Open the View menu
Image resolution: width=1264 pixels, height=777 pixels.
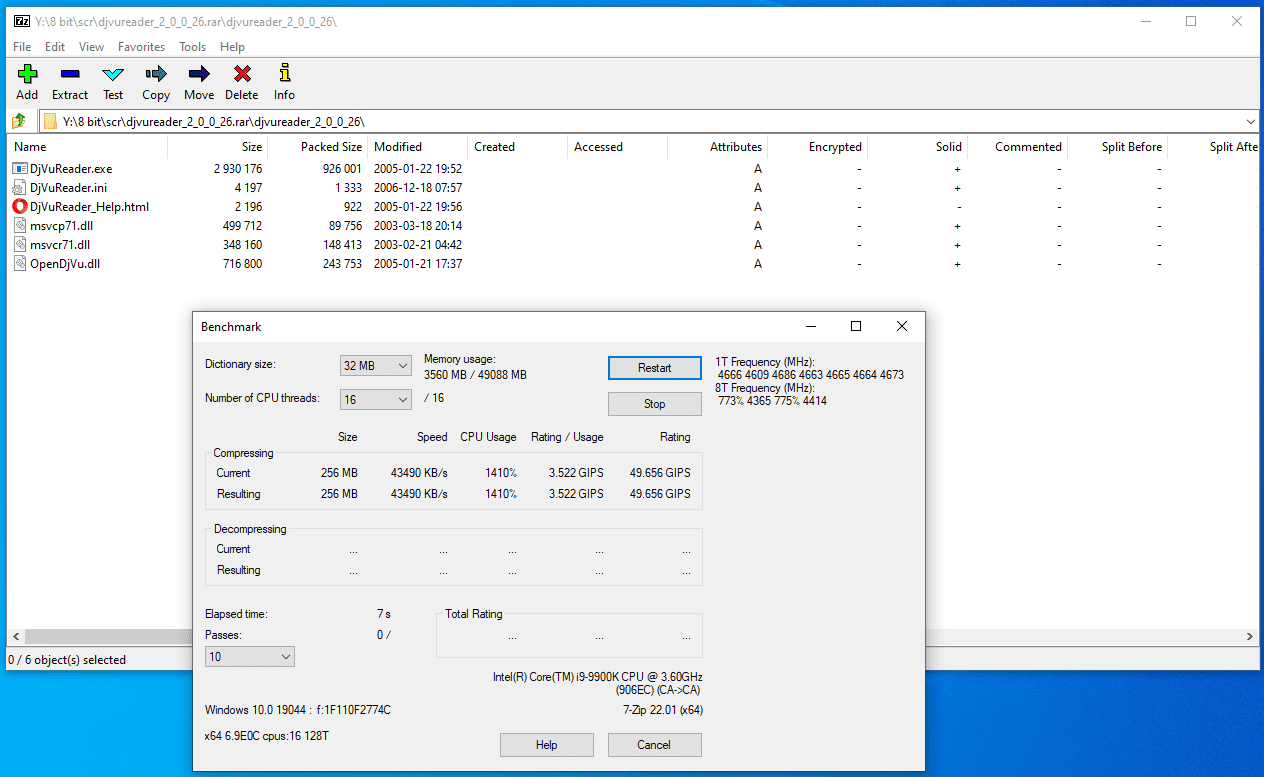tap(91, 47)
